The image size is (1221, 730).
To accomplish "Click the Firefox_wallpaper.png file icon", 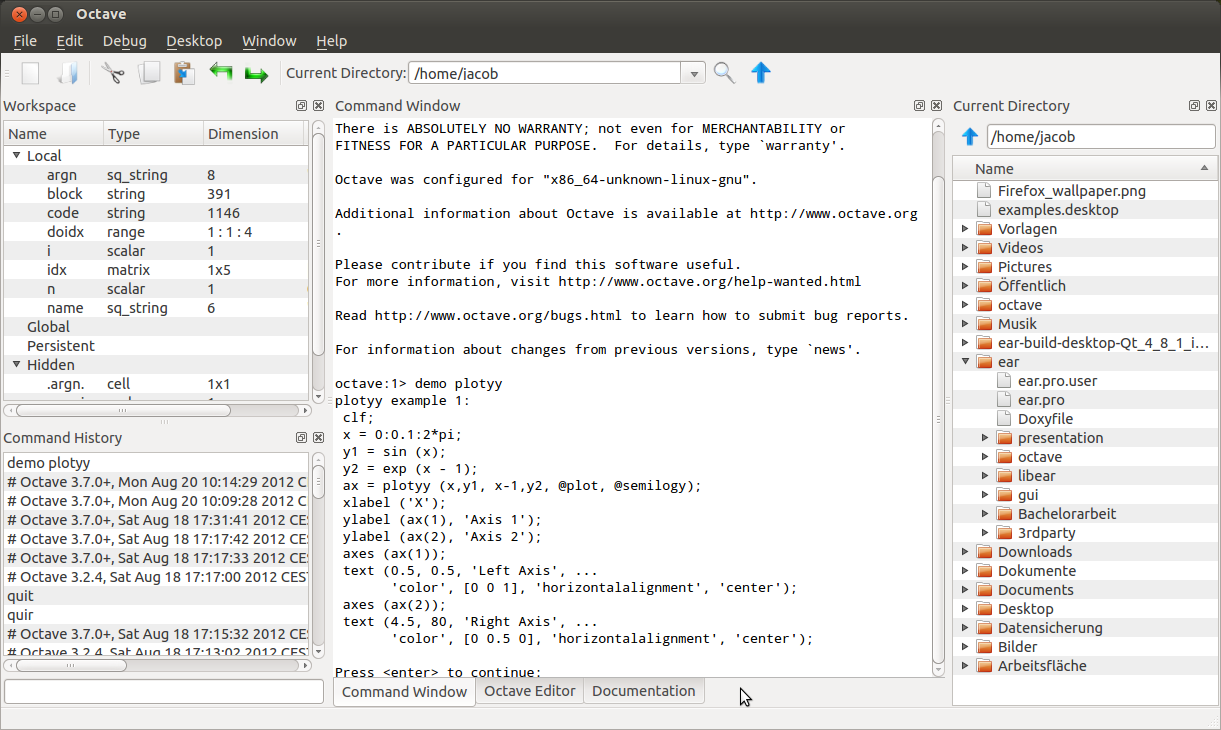I will (983, 191).
